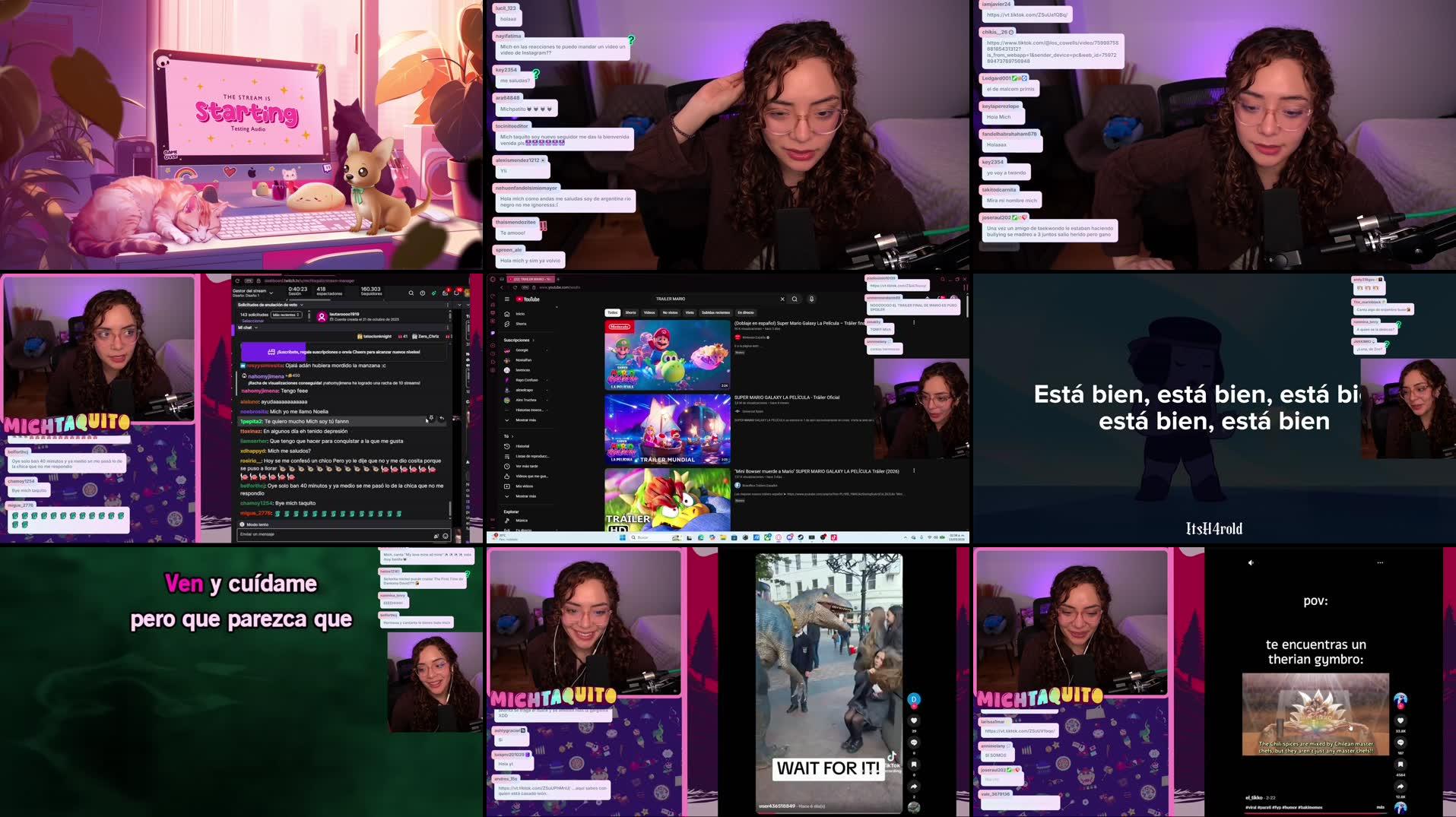The image size is (1456, 817).
Task: Open the TikTok comments bubble icon
Action: (x=914, y=743)
